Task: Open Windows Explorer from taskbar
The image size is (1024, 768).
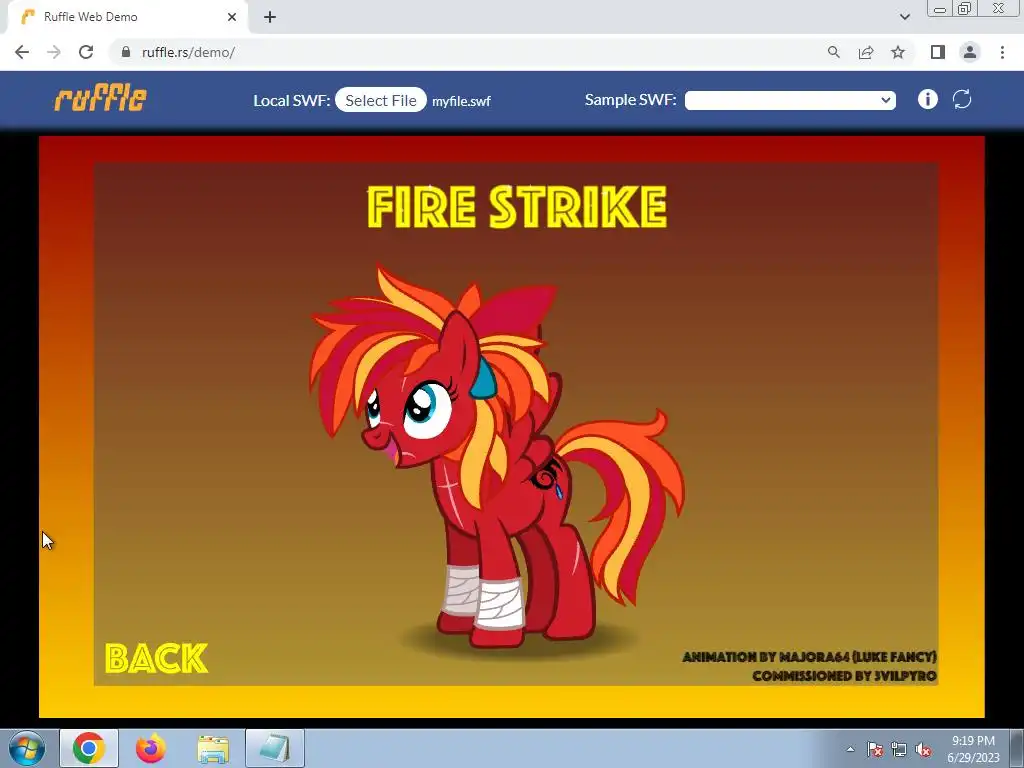Action: click(x=213, y=748)
